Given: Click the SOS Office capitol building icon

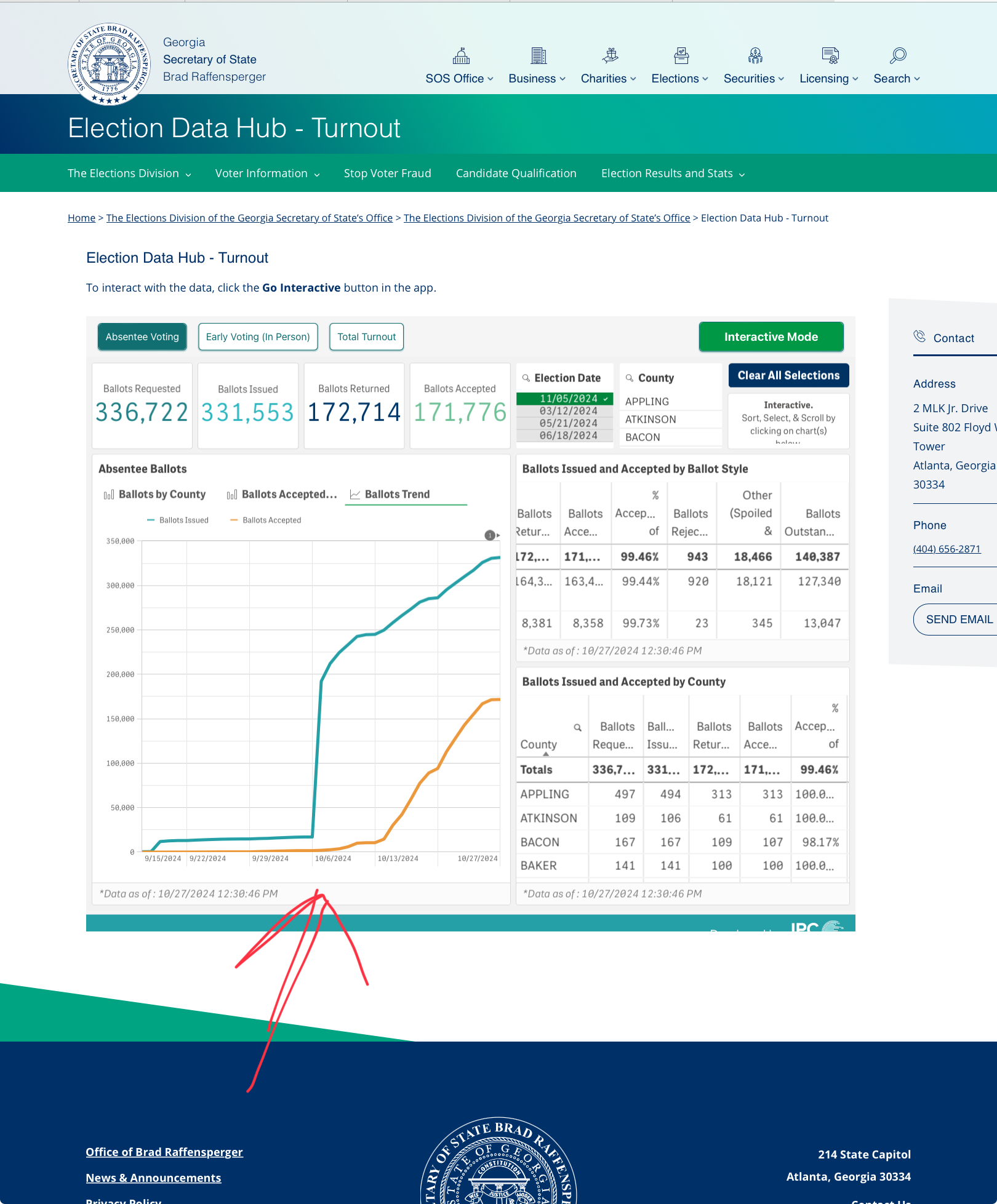Looking at the screenshot, I should [461, 56].
